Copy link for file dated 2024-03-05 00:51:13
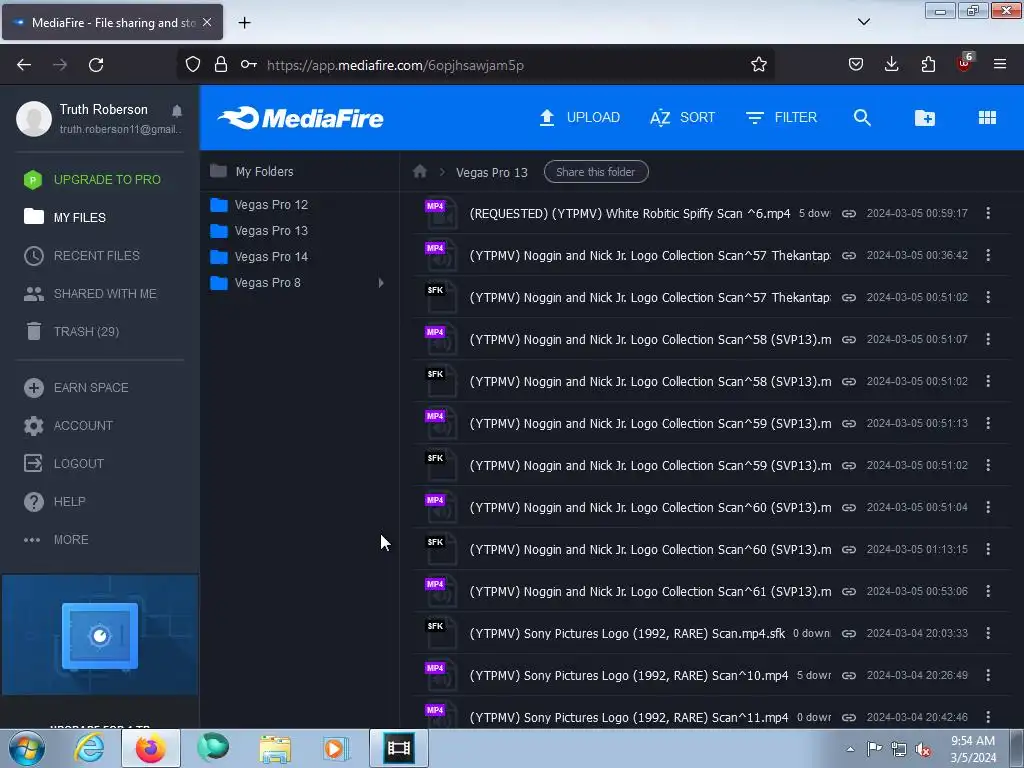Screen dimensions: 1024x768 (848, 424)
